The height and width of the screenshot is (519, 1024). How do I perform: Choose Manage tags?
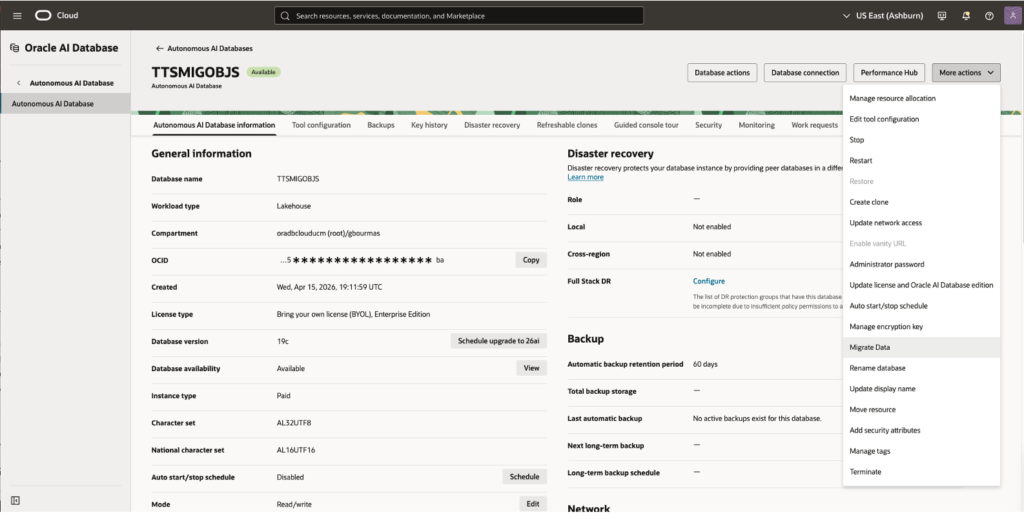click(921, 451)
